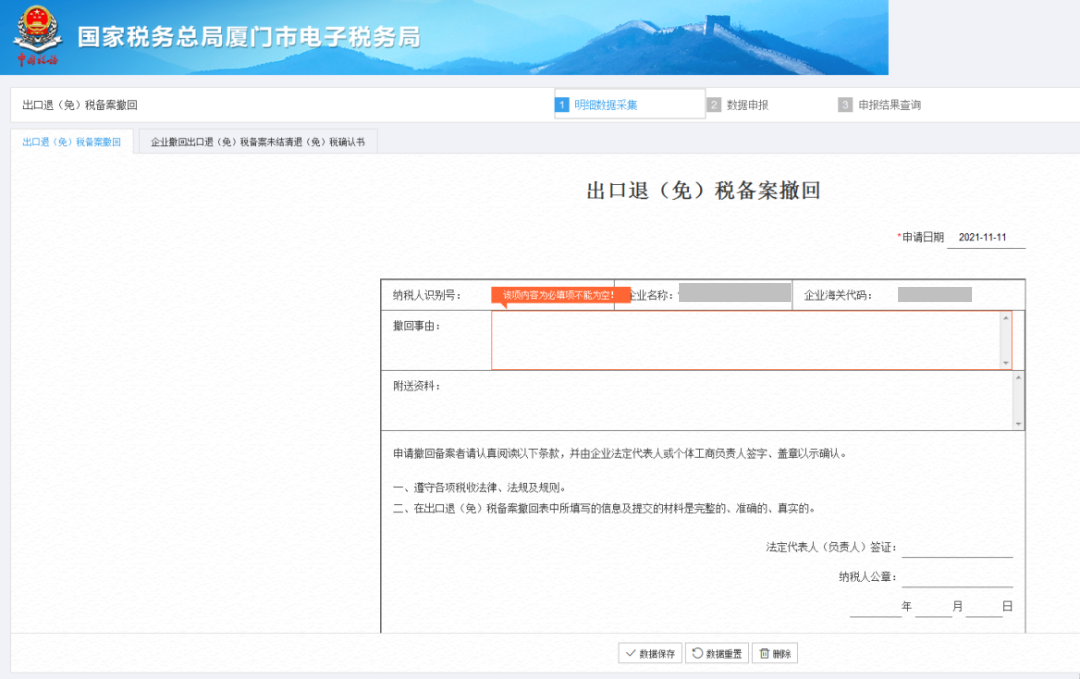Click the 纳税人公章 input line
The height and width of the screenshot is (679, 1080).
pyautogui.click(x=957, y=577)
